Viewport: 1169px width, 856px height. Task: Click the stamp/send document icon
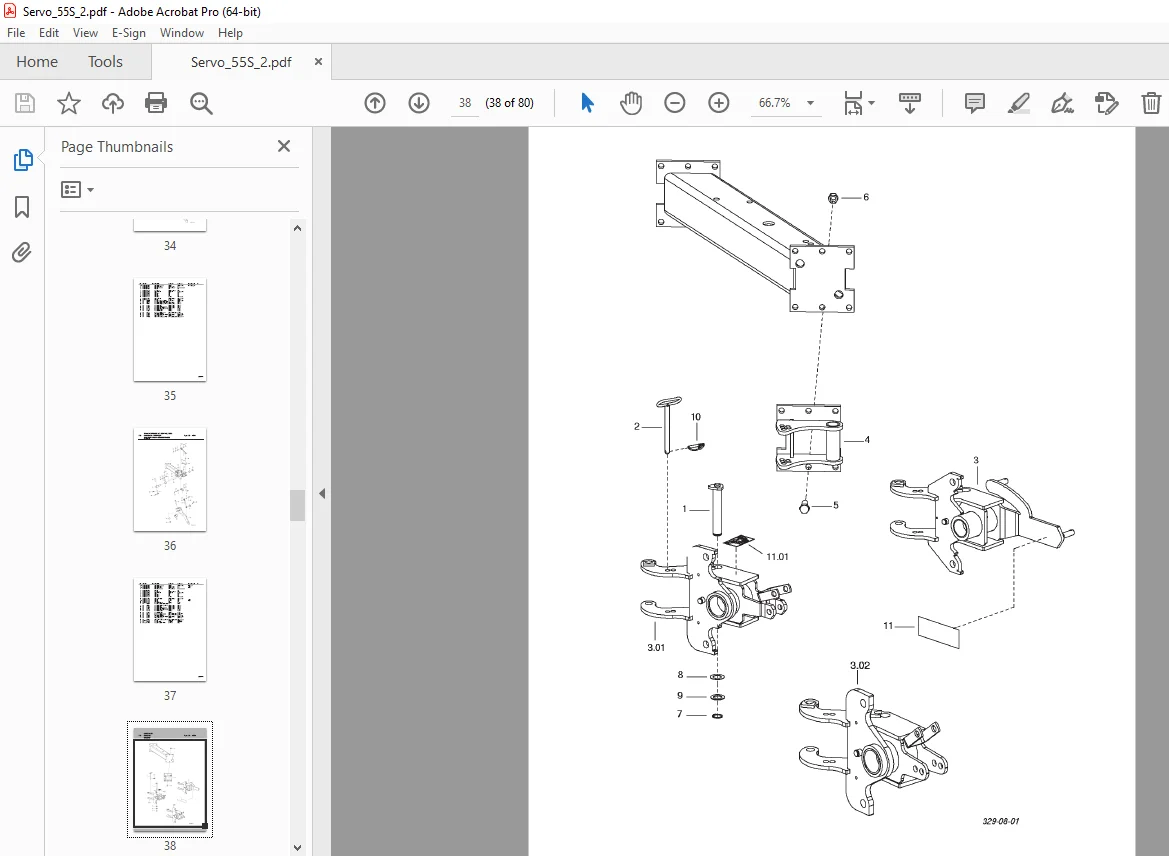coord(1106,103)
